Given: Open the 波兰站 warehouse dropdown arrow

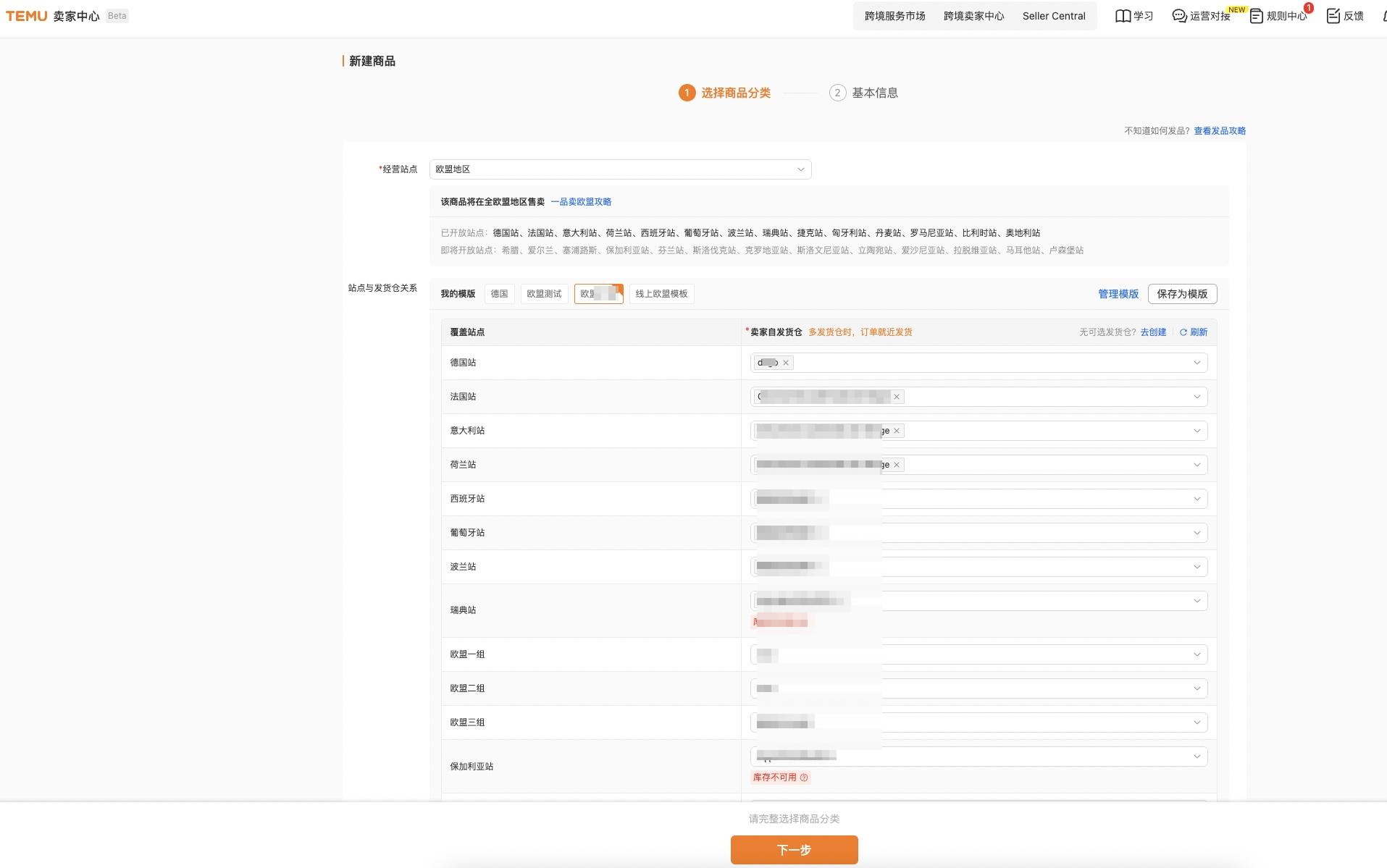Looking at the screenshot, I should [1197, 567].
